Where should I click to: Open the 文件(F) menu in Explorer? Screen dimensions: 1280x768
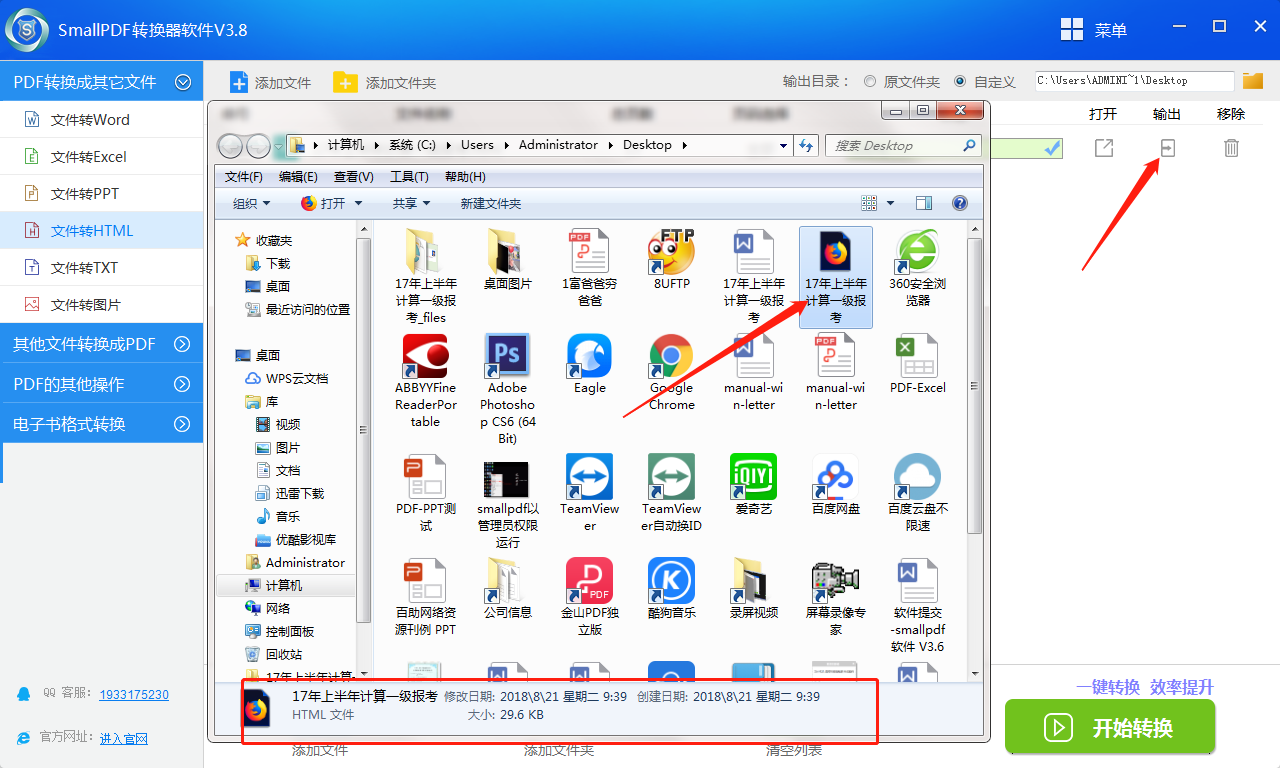coord(244,177)
